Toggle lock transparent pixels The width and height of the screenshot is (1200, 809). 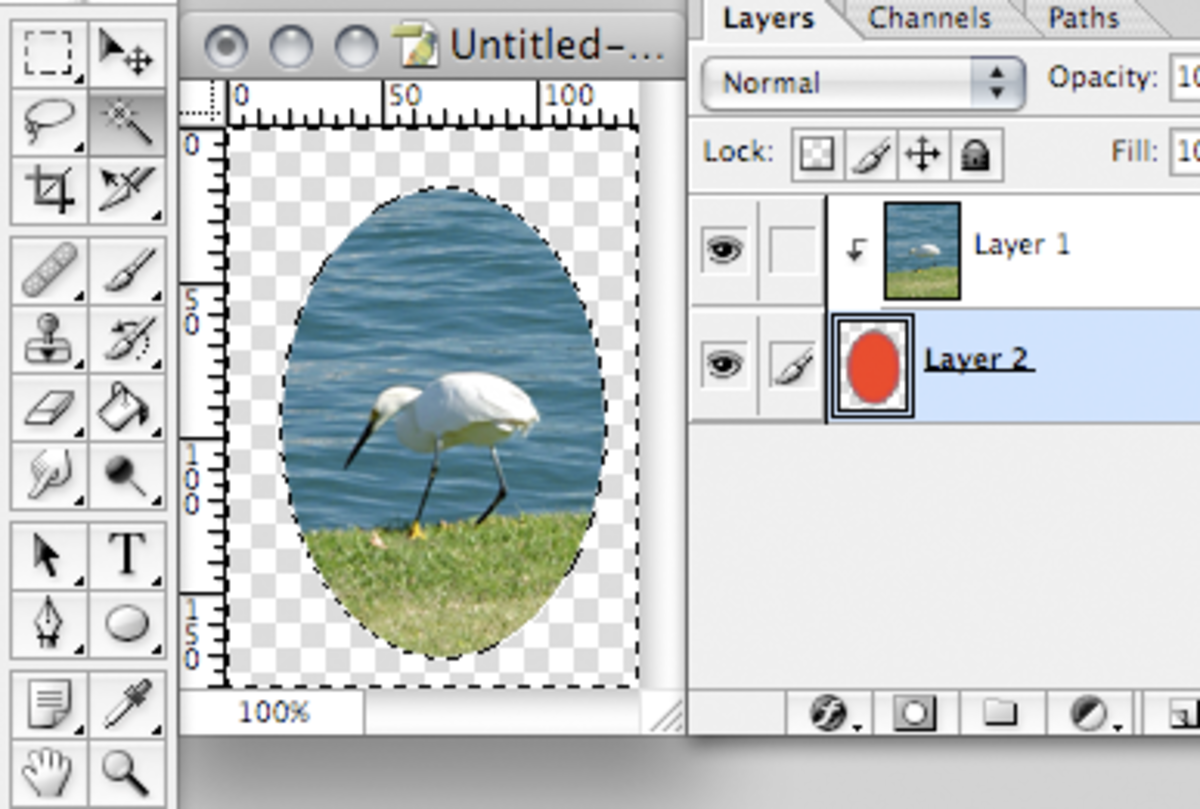pyautogui.click(x=816, y=155)
